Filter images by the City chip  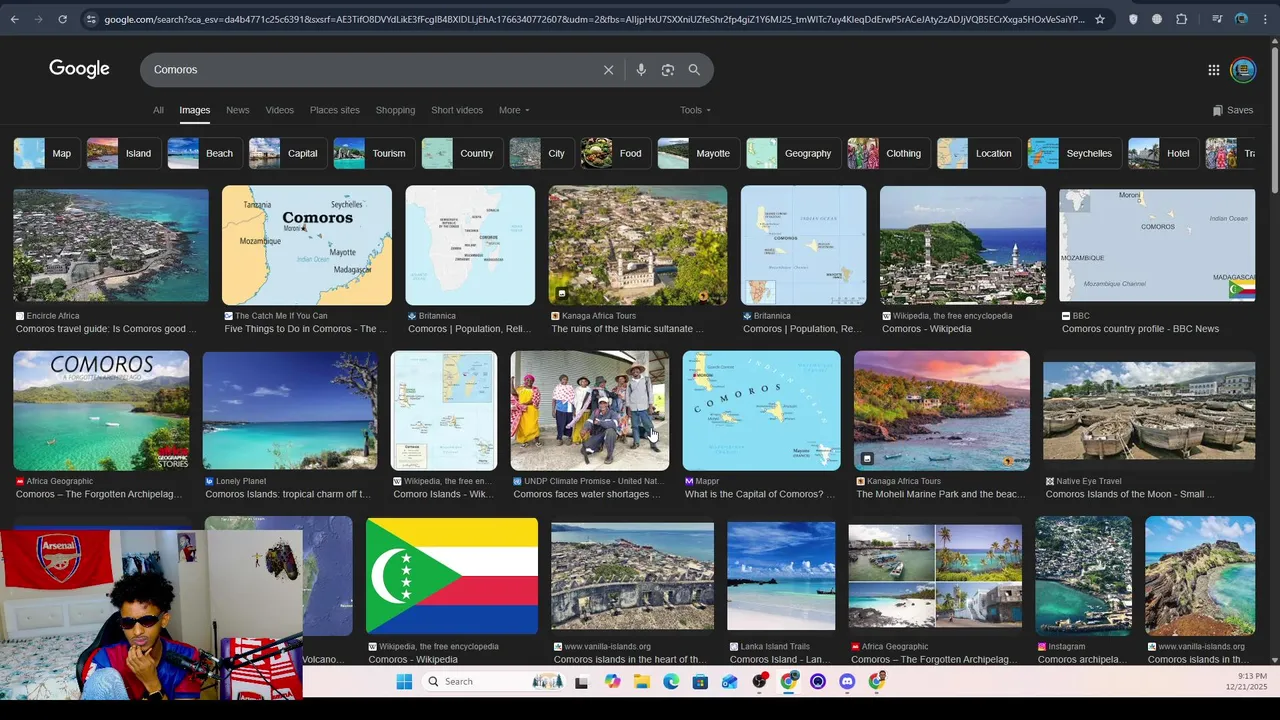coord(542,153)
